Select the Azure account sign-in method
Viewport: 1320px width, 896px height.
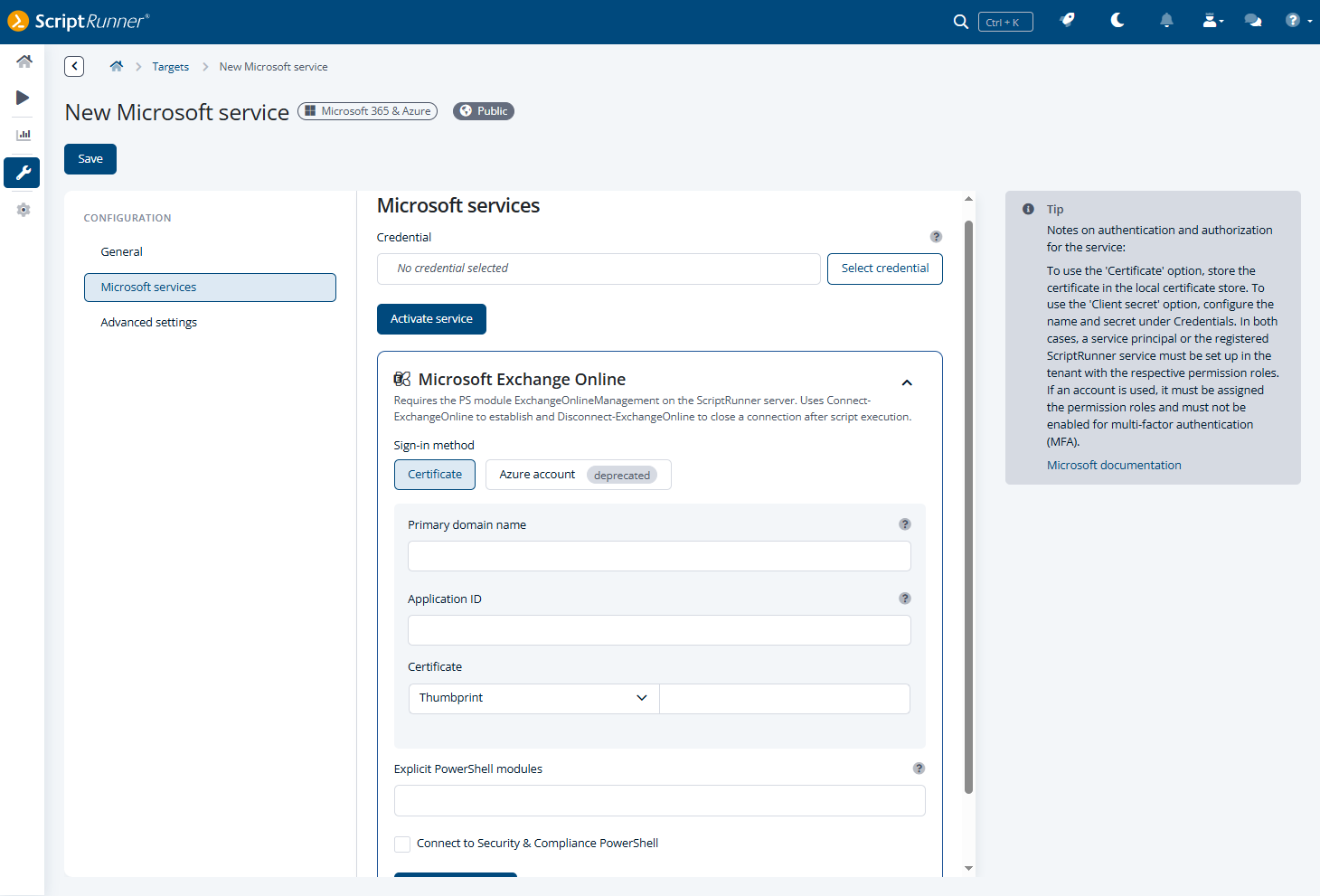click(579, 475)
